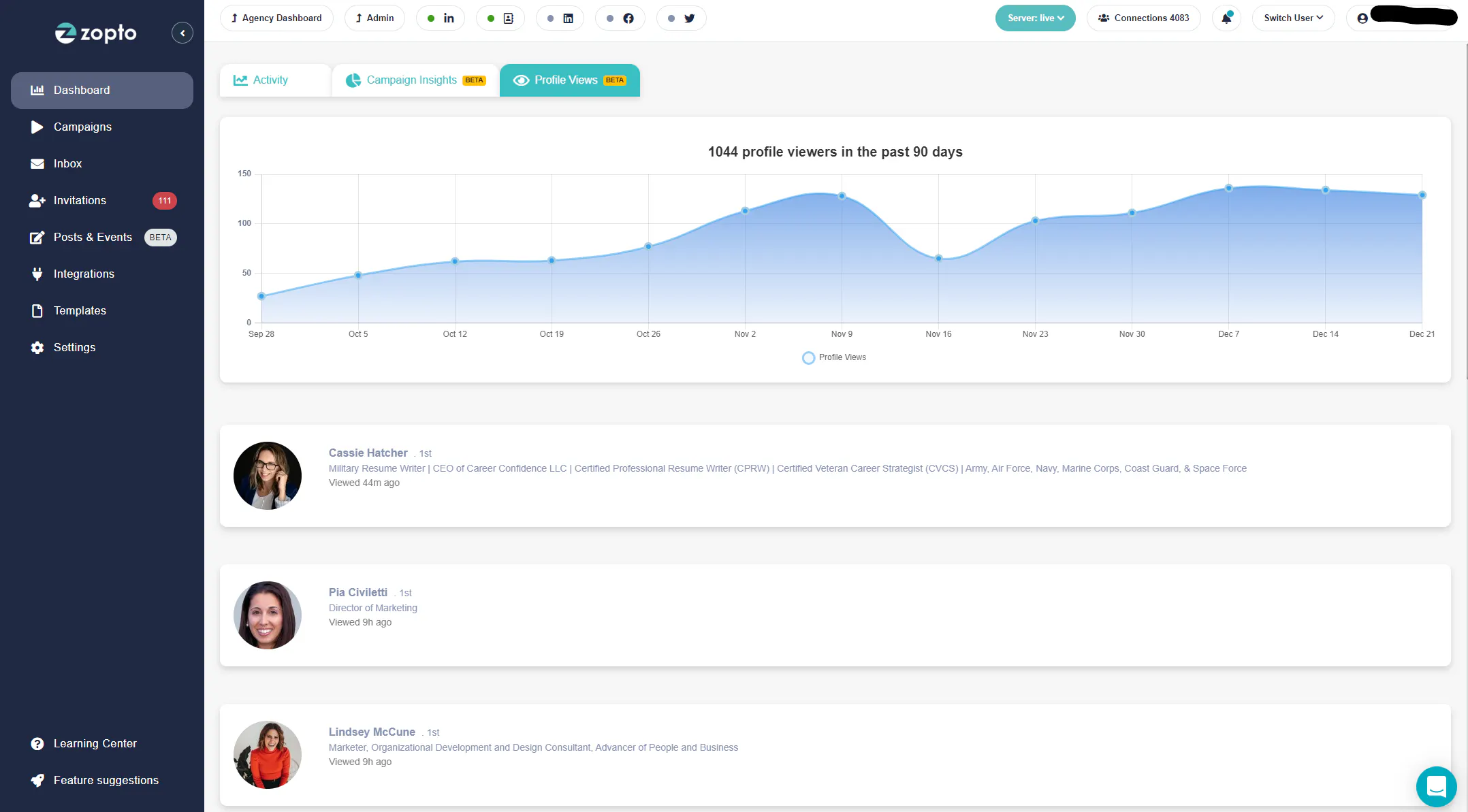Click the Inbox envelope icon
The image size is (1468, 812).
[x=37, y=163]
